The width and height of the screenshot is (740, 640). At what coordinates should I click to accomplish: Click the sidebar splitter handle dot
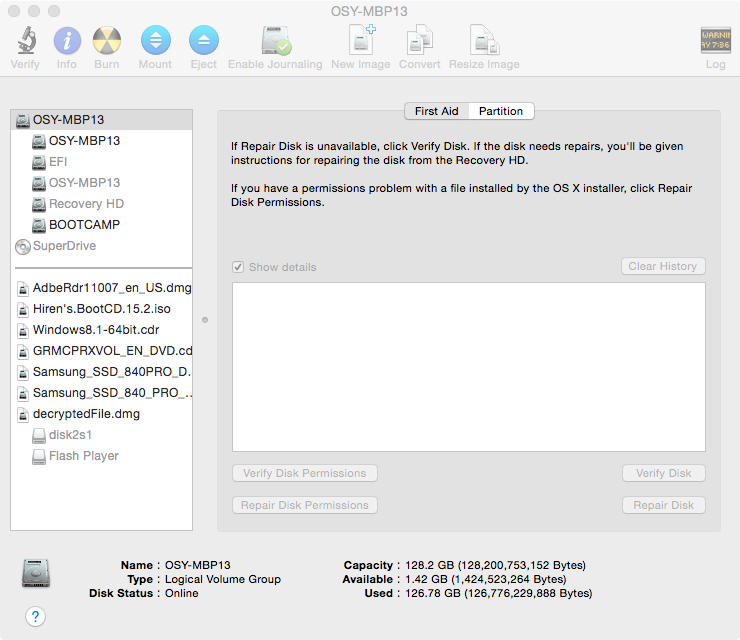[x=205, y=320]
